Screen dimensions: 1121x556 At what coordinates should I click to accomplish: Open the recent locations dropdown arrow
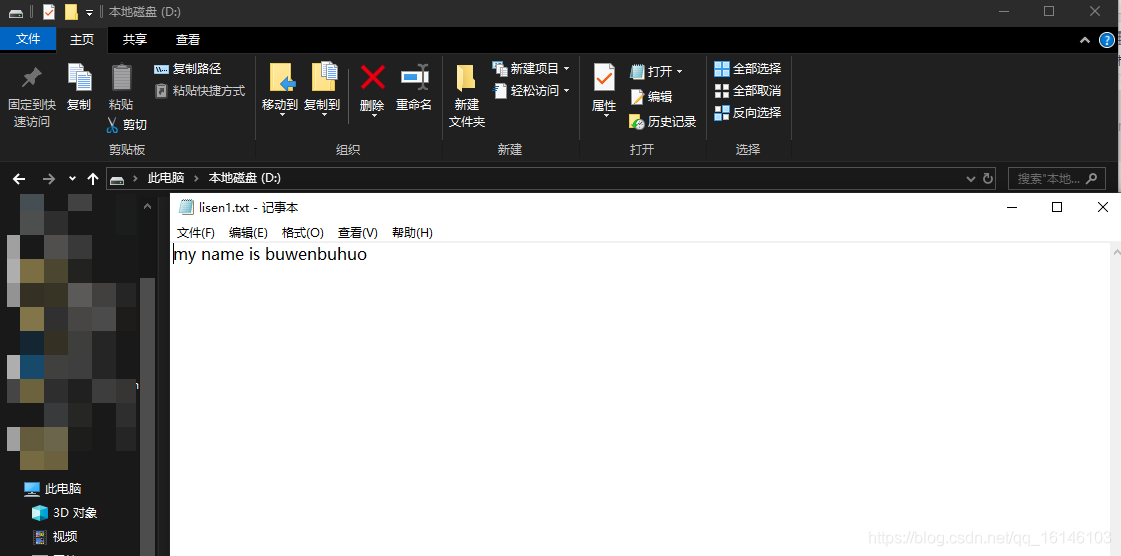point(72,179)
